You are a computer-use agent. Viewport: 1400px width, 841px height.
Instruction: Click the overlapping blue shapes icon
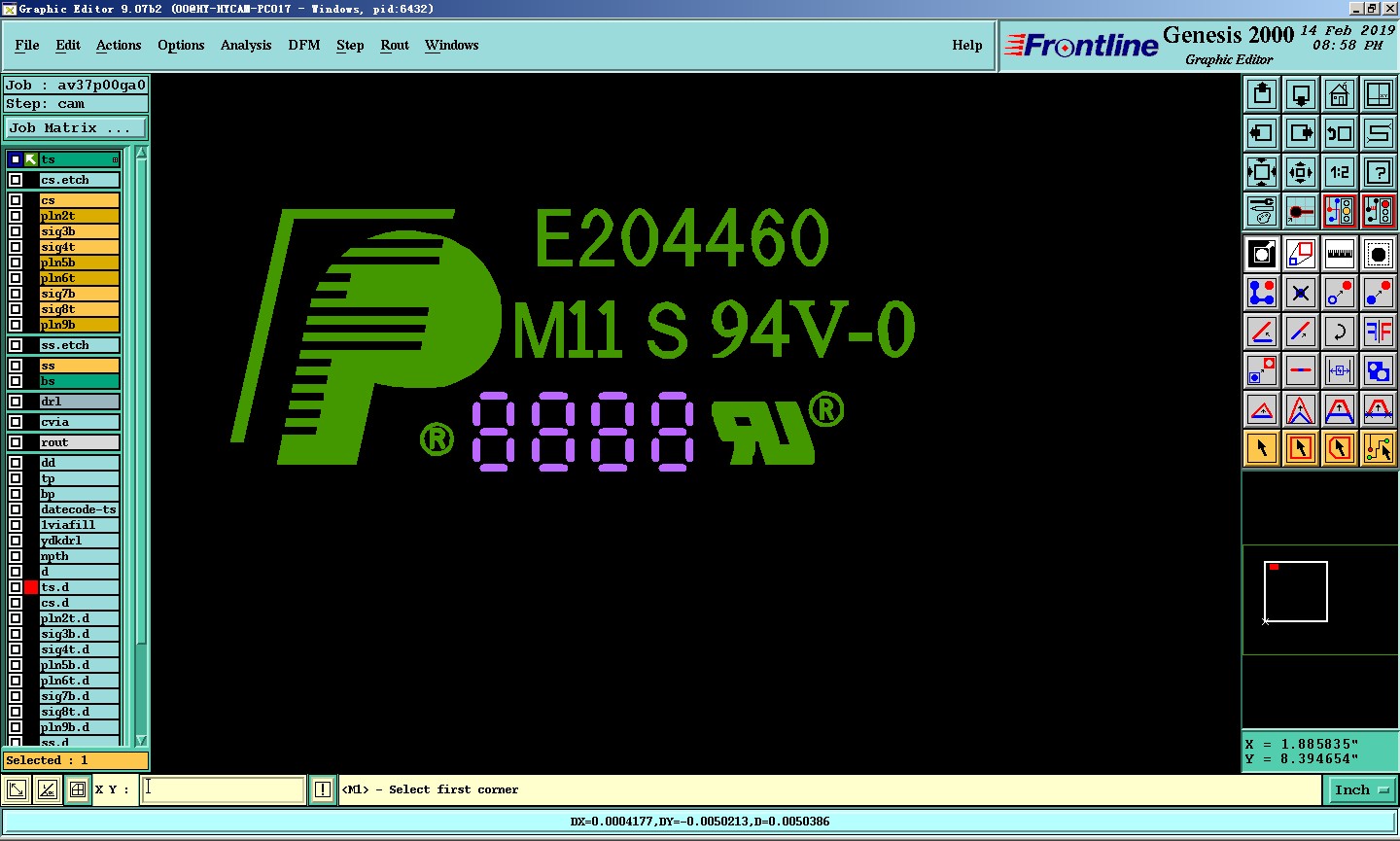(x=1379, y=370)
